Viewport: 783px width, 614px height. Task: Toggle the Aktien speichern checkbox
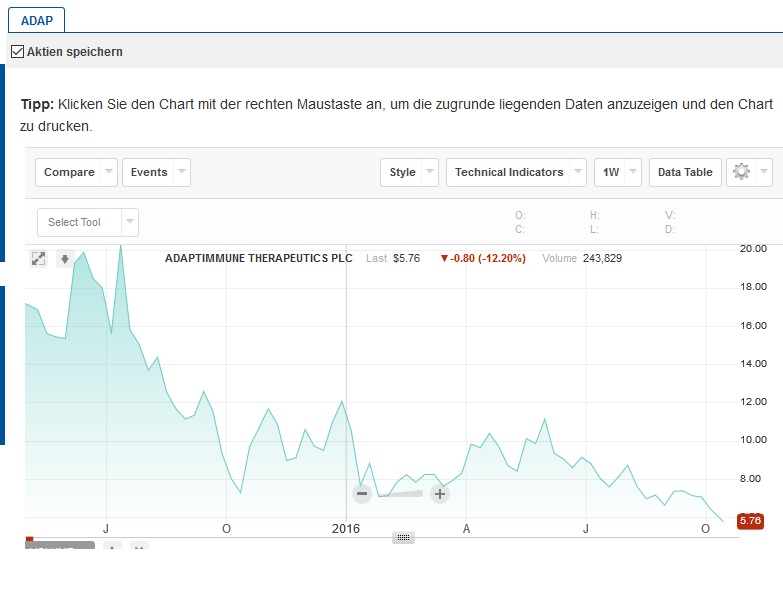(17, 51)
